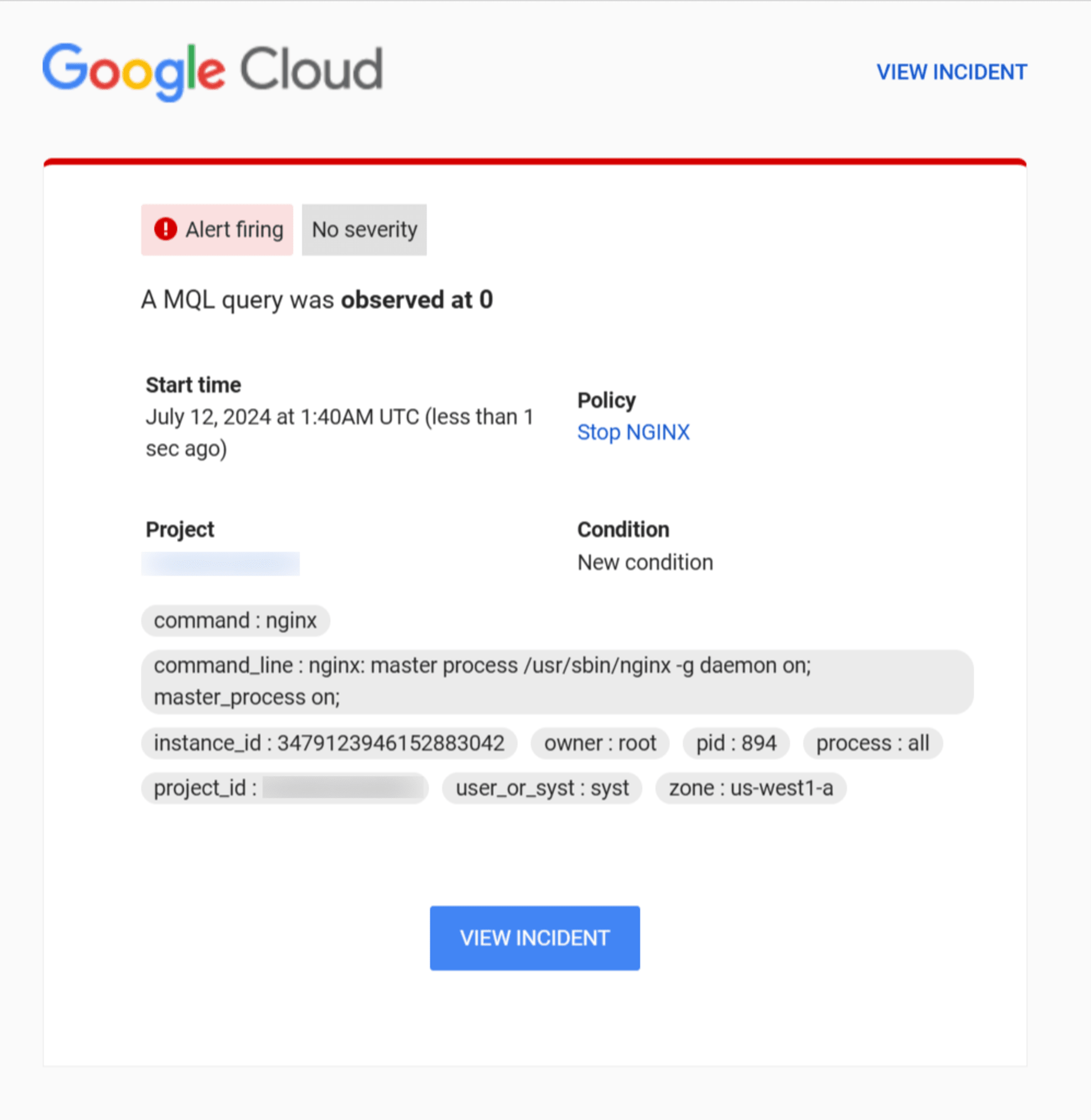Select the 'process : all' chip
This screenshot has height=1120, width=1091.
click(873, 743)
